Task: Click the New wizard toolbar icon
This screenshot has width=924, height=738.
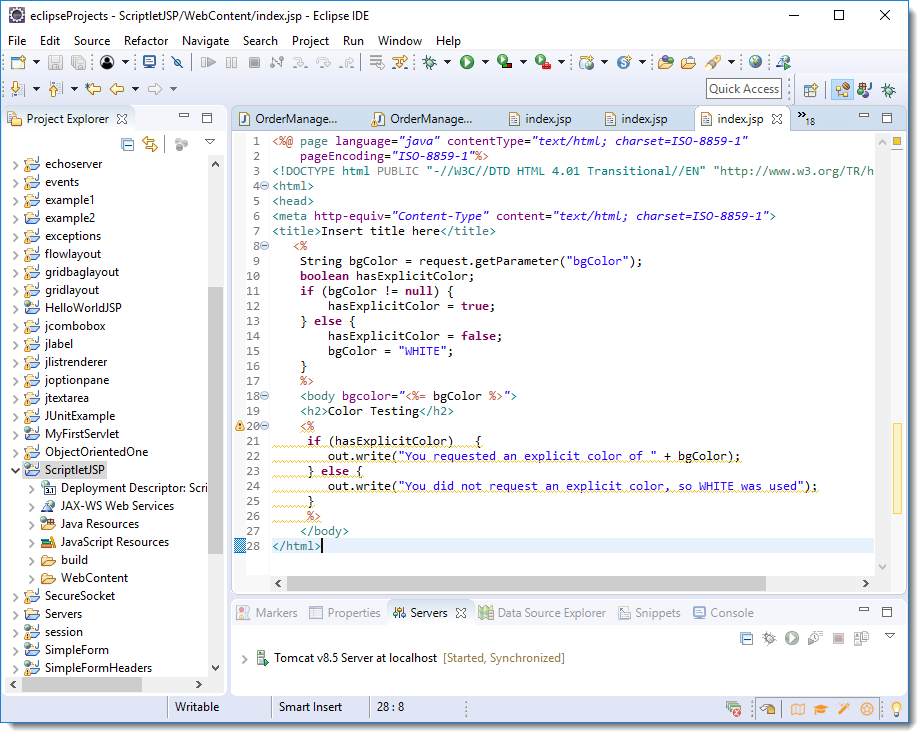Action: tap(18, 62)
